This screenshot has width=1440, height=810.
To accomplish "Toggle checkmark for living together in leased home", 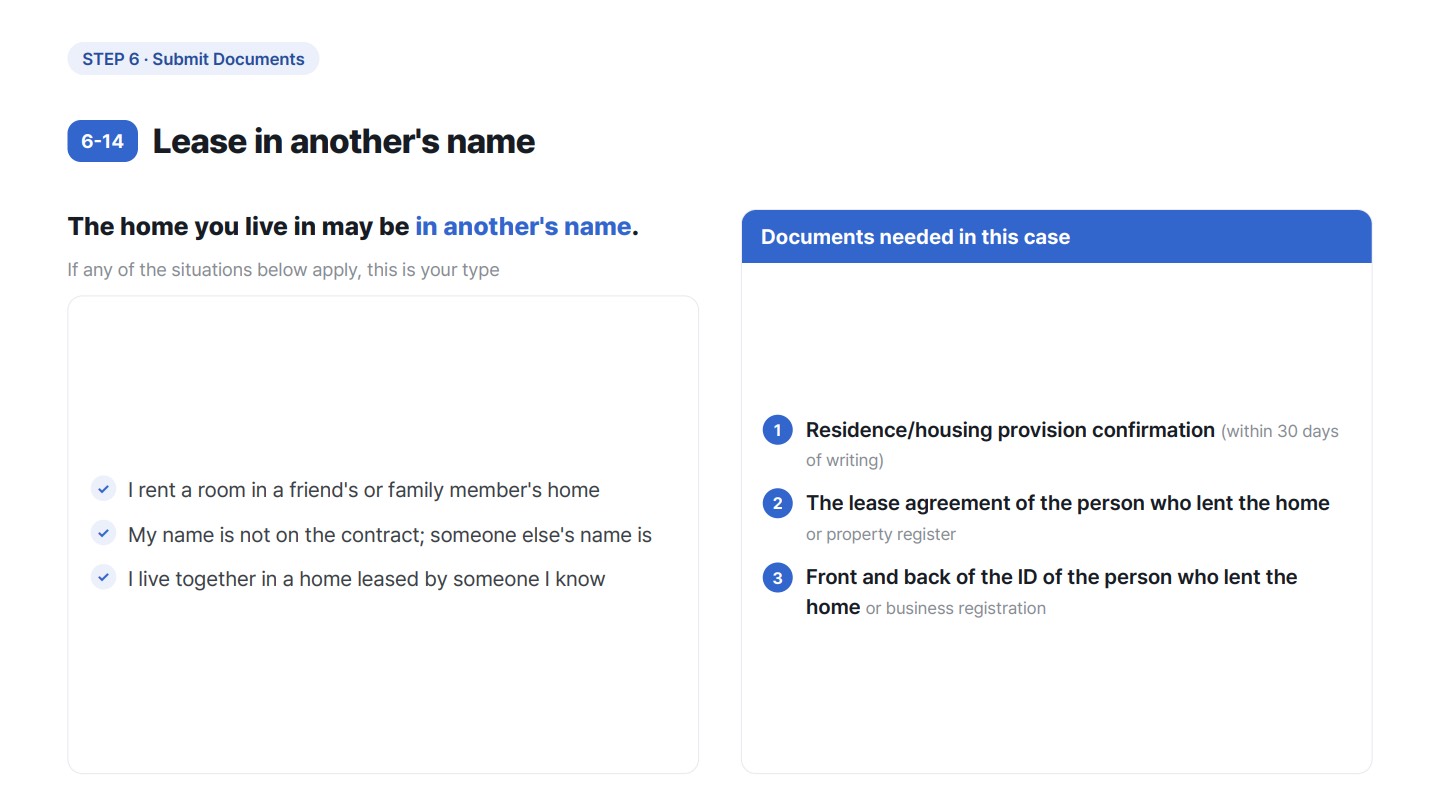I will click(x=103, y=578).
